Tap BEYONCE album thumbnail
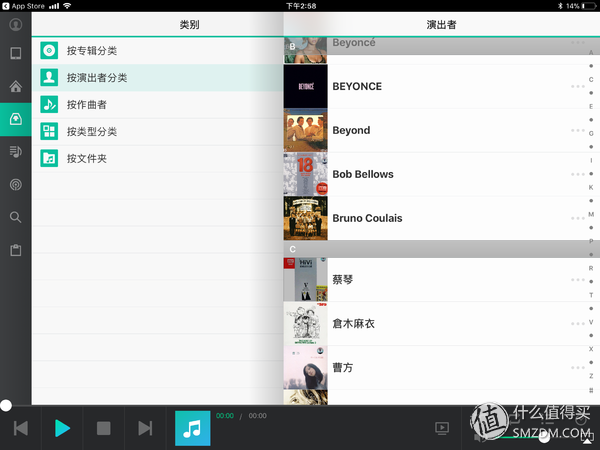Screen dimensions: 600x450 point(305,86)
